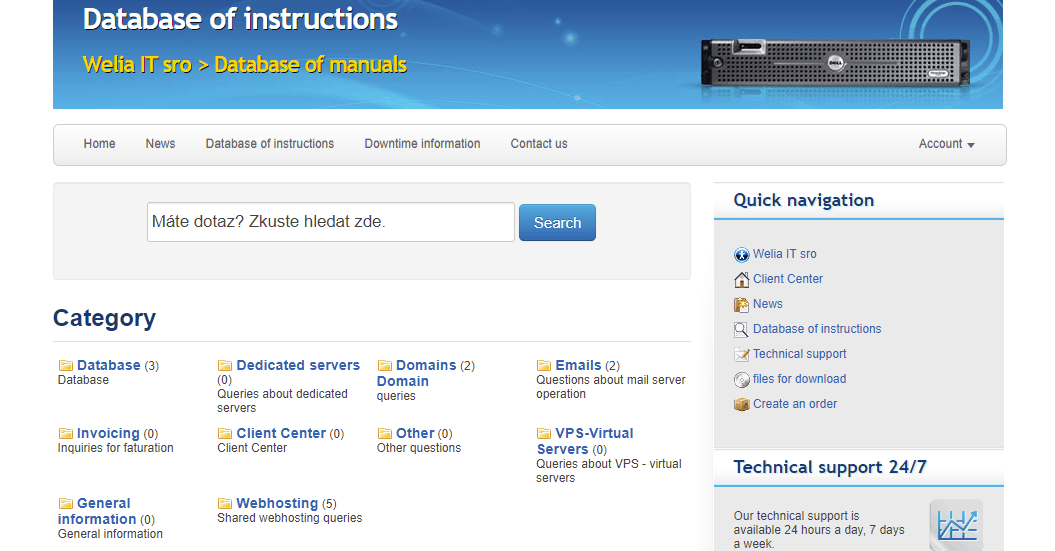Follow Database of instructions quick navigation link
This screenshot has height=551, width=1055.
point(817,329)
